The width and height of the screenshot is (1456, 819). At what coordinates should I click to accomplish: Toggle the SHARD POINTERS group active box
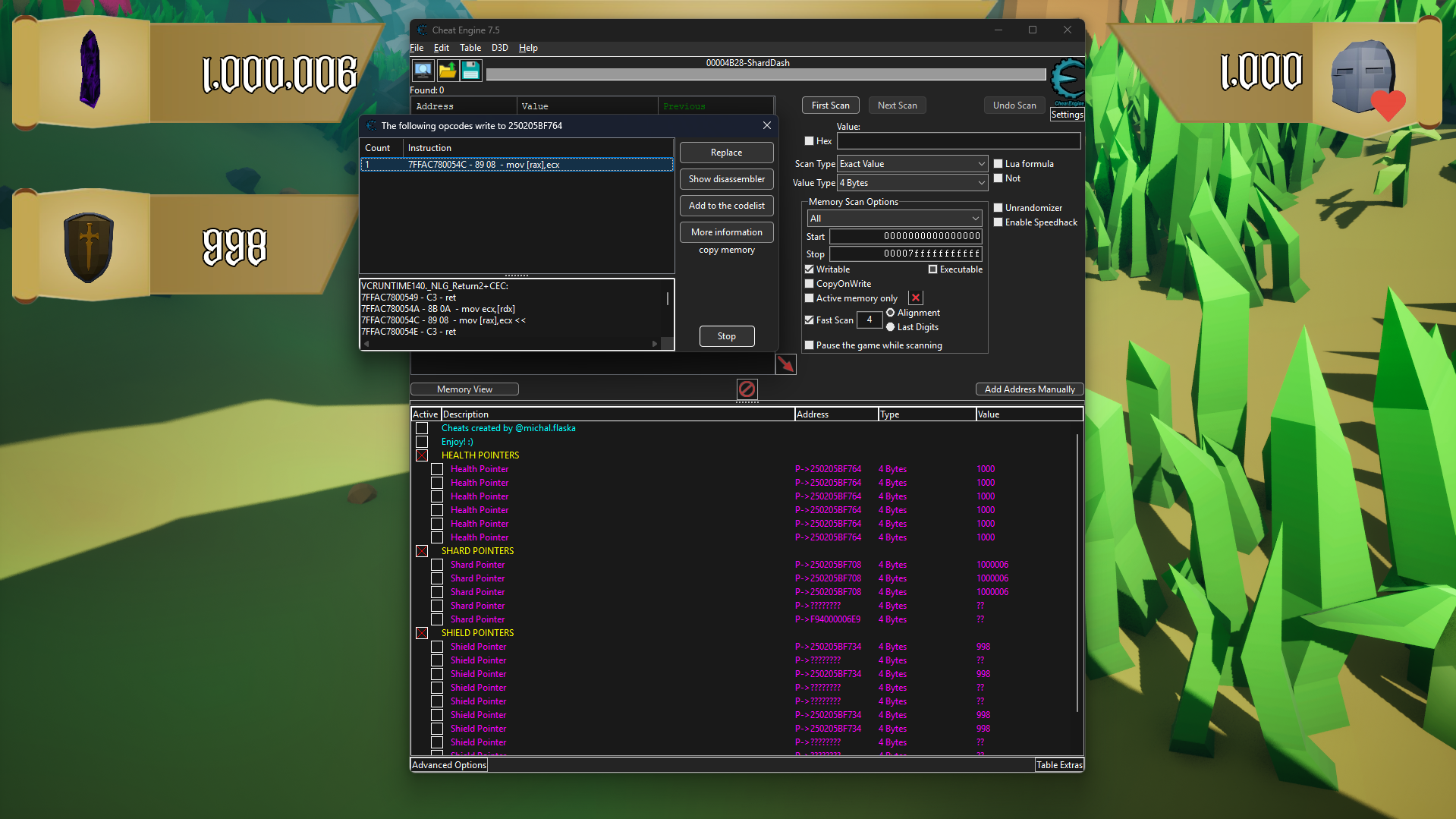[x=422, y=551]
